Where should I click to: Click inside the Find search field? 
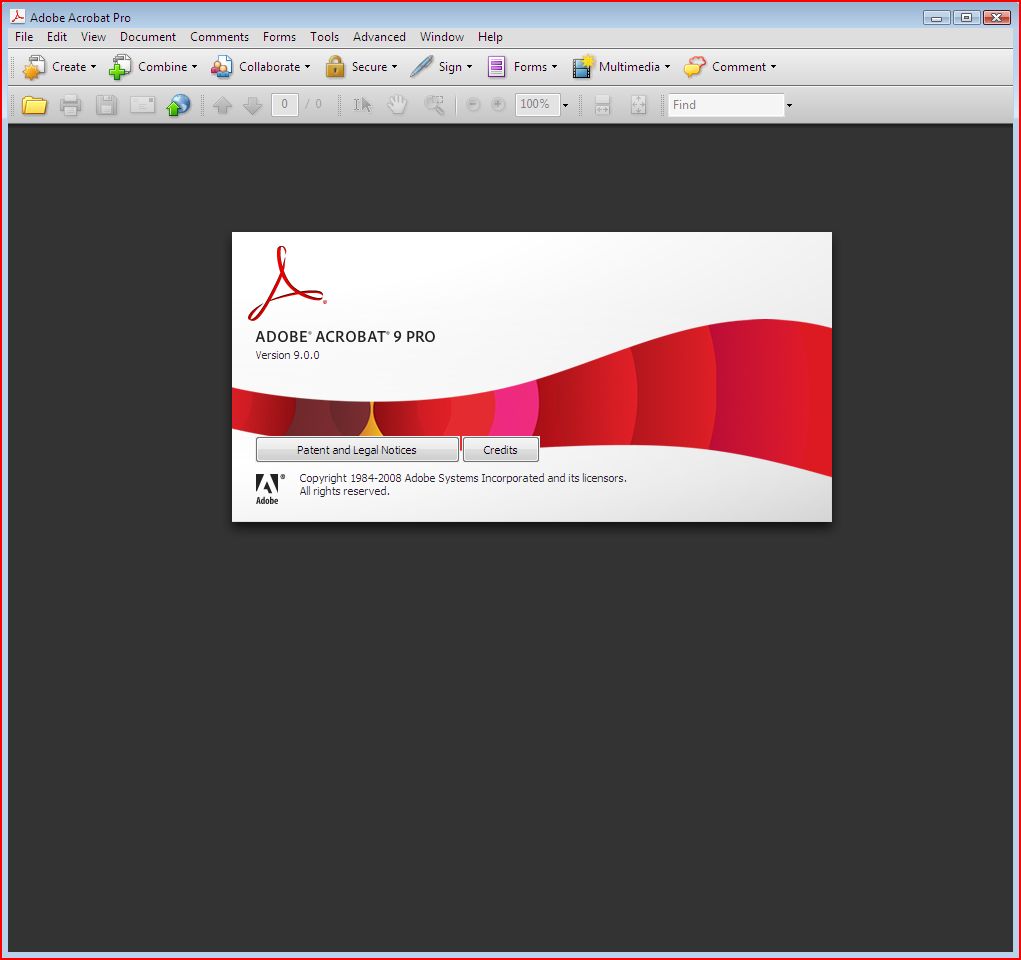725,104
